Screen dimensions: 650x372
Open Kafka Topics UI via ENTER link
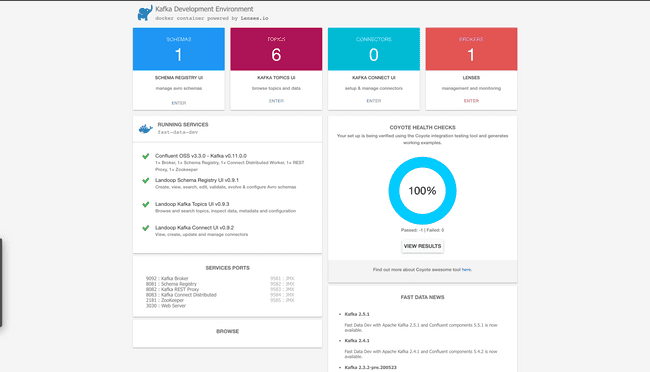click(x=276, y=101)
